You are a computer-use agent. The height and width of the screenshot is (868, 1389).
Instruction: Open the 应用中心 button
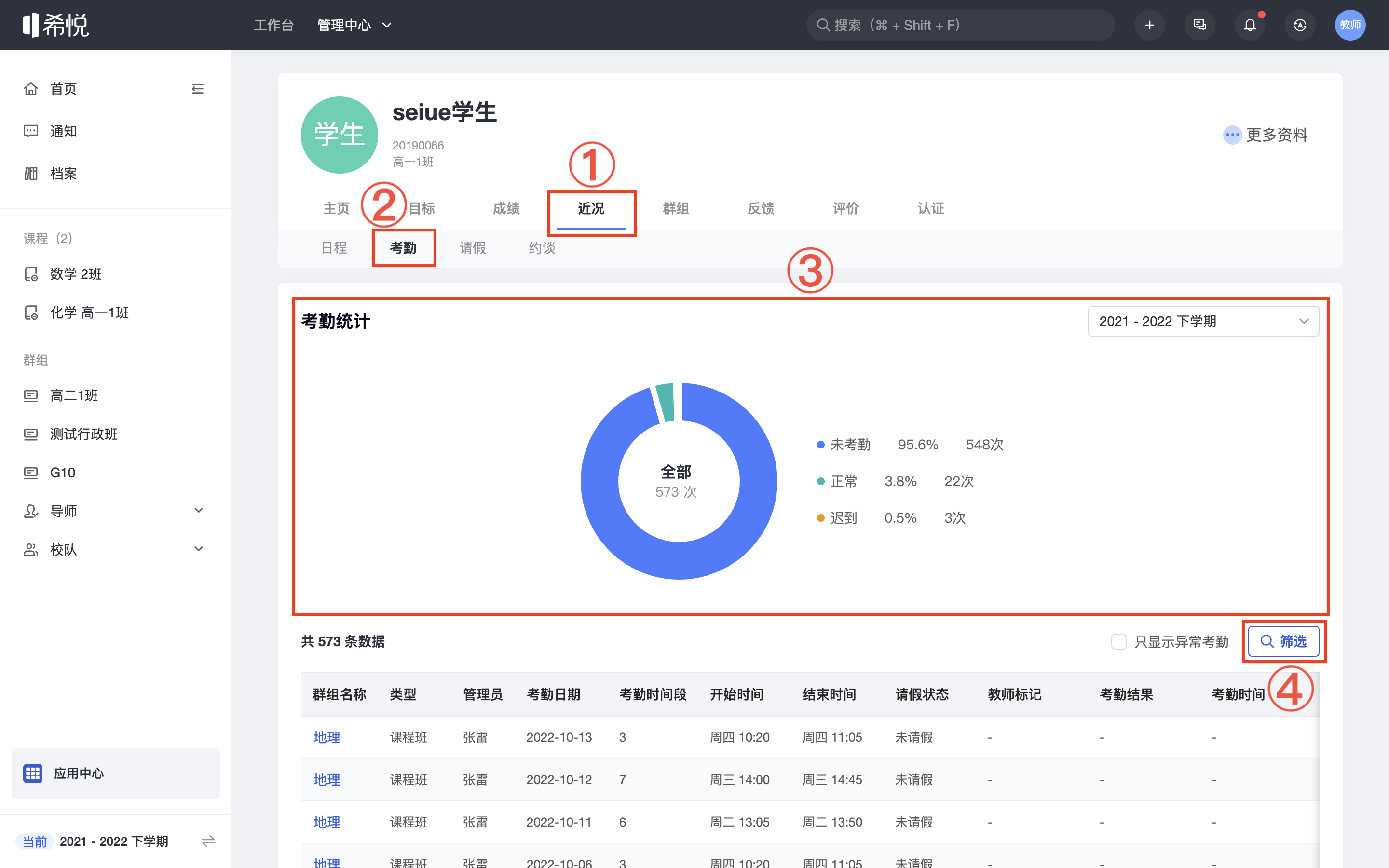[x=115, y=773]
